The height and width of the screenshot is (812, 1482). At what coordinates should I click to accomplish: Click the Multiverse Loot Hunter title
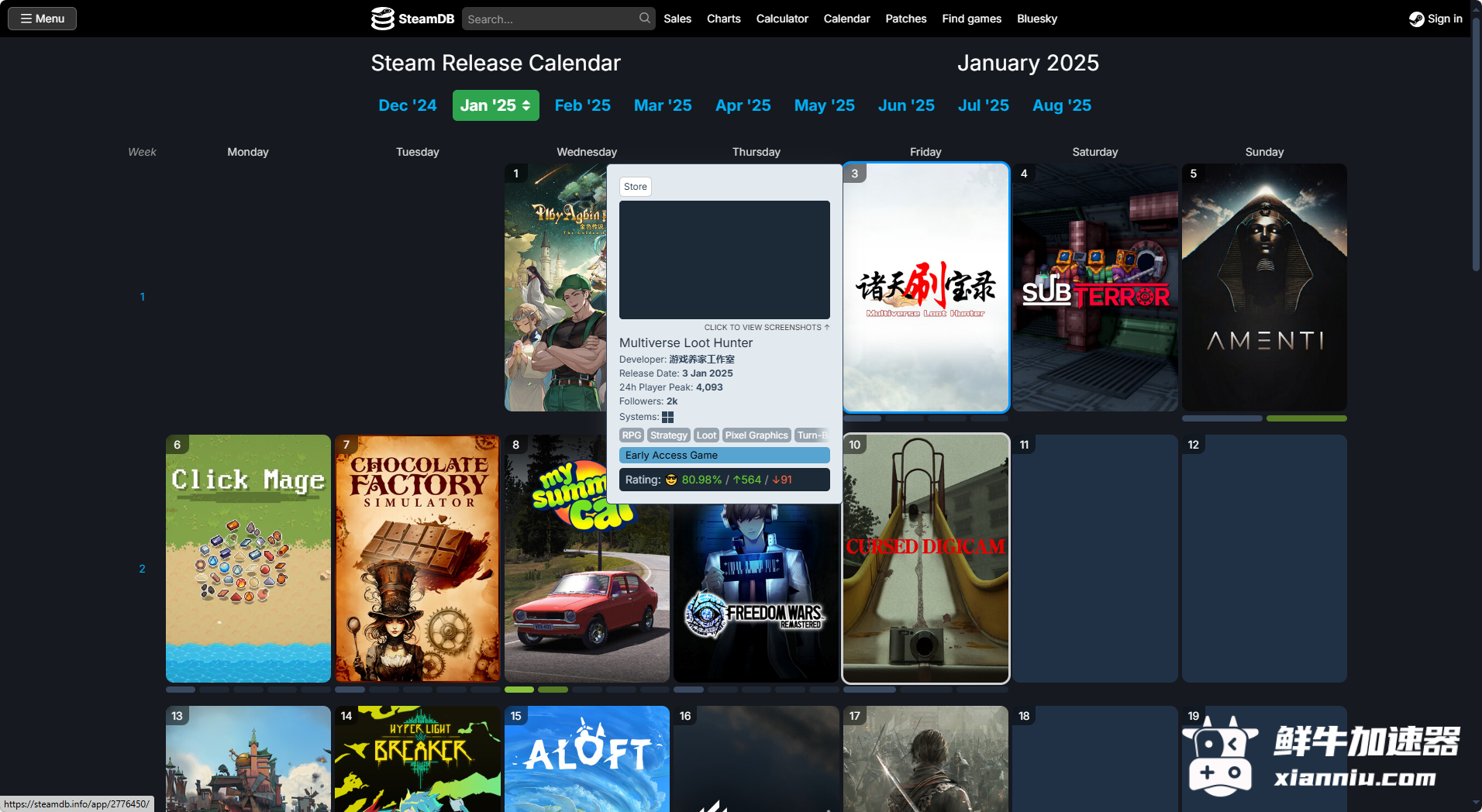tap(686, 342)
